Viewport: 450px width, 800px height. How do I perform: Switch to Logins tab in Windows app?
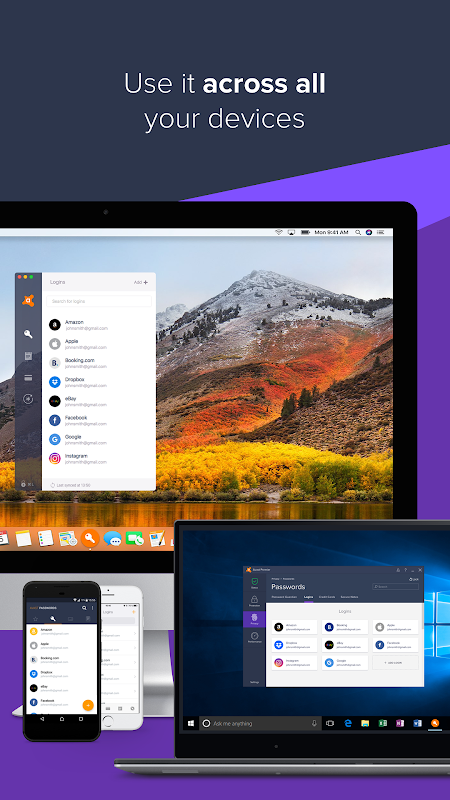[308, 596]
